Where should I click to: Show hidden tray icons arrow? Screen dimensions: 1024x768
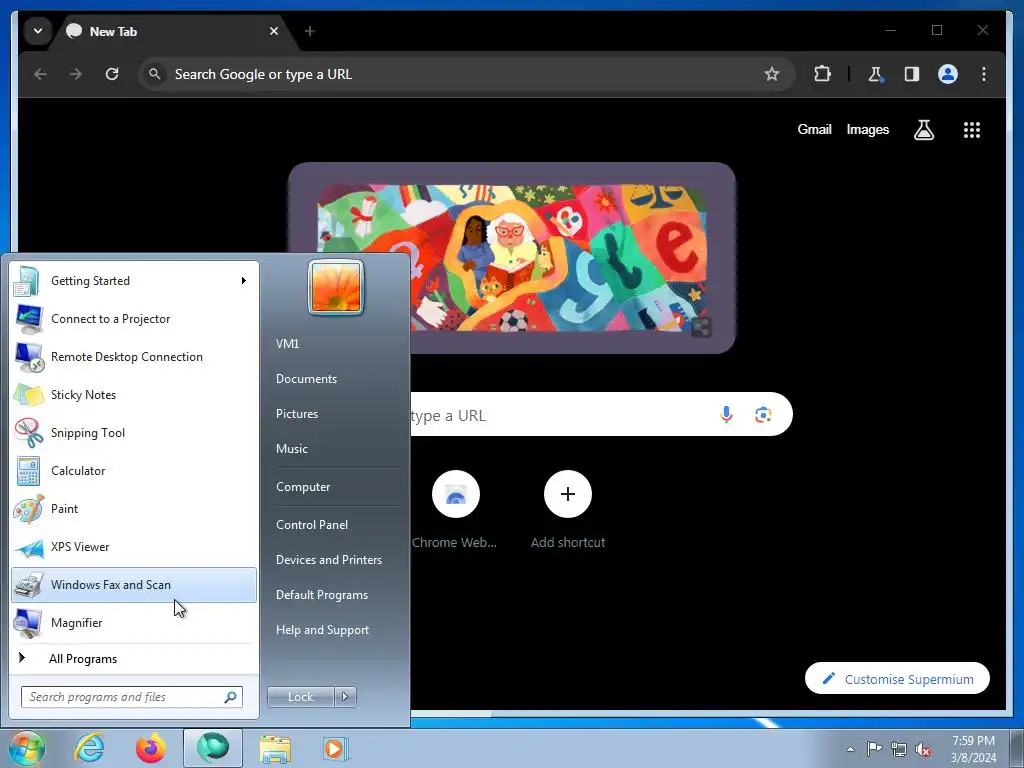click(x=850, y=749)
